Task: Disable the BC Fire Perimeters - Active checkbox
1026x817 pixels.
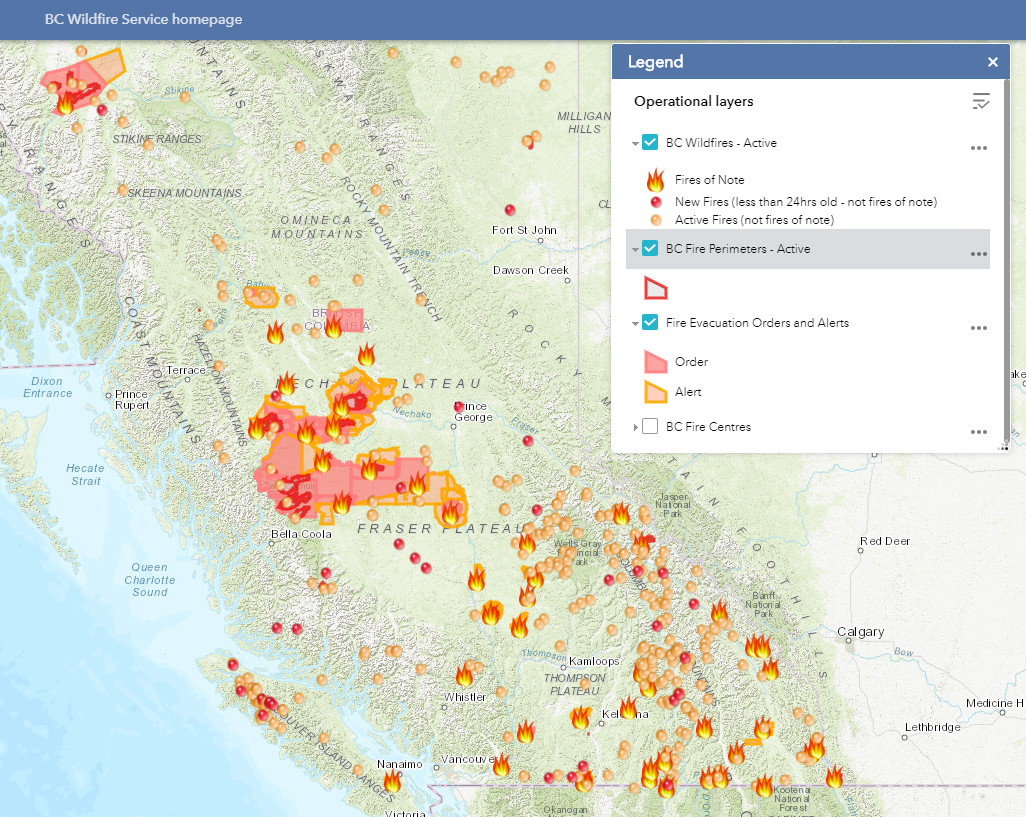Action: pos(650,249)
